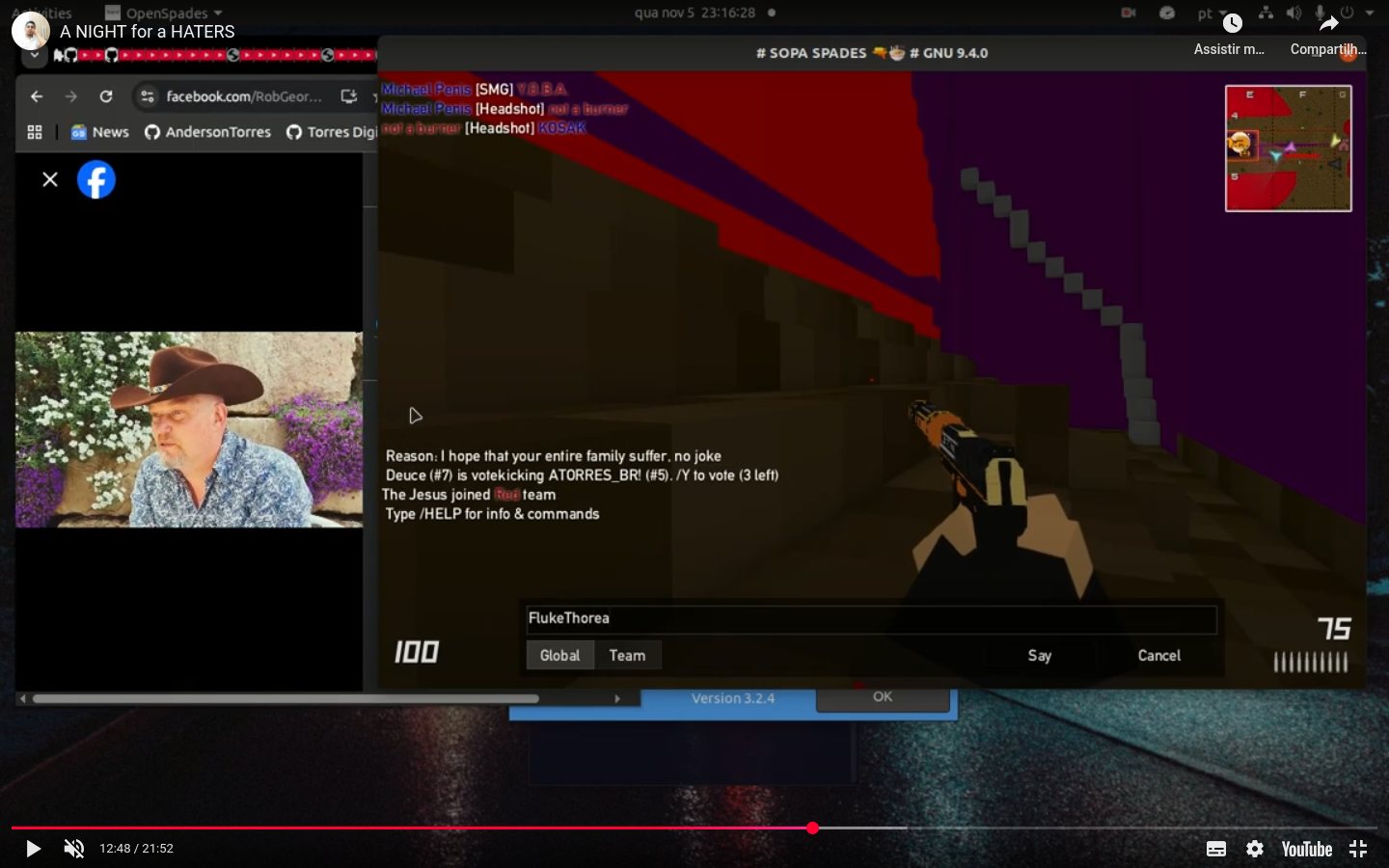Viewport: 1389px width, 868px height.
Task: Click the channel avatar
Action: pos(31,32)
